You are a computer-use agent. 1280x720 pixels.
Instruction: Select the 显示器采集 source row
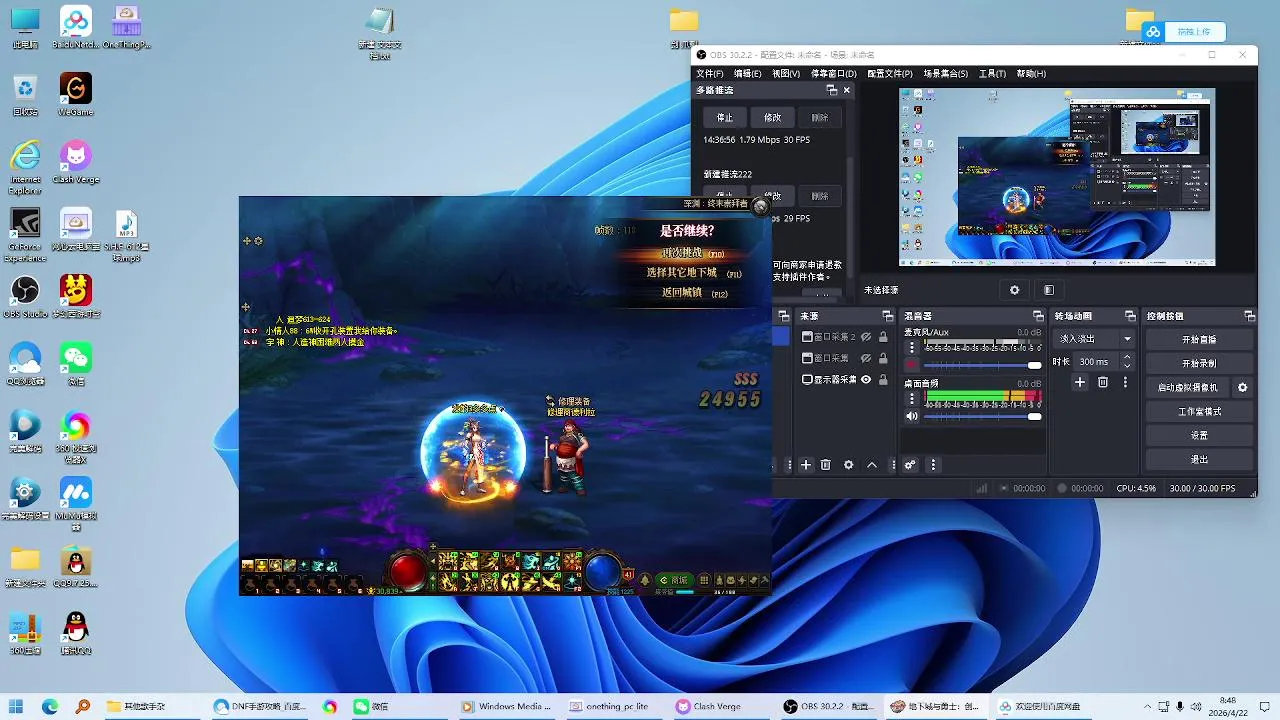846,380
